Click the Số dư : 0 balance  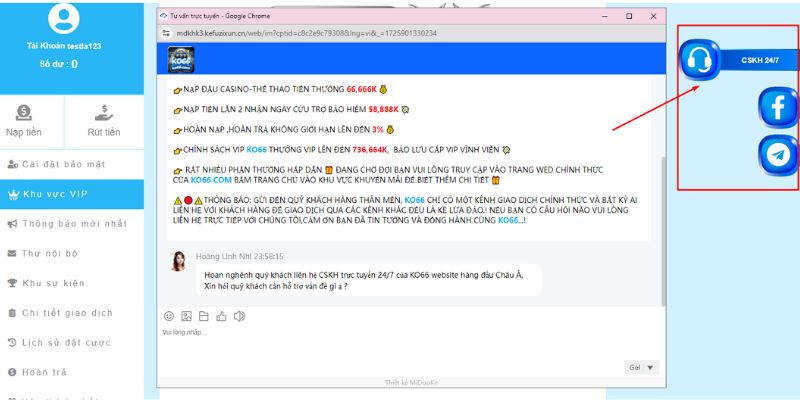point(59,64)
